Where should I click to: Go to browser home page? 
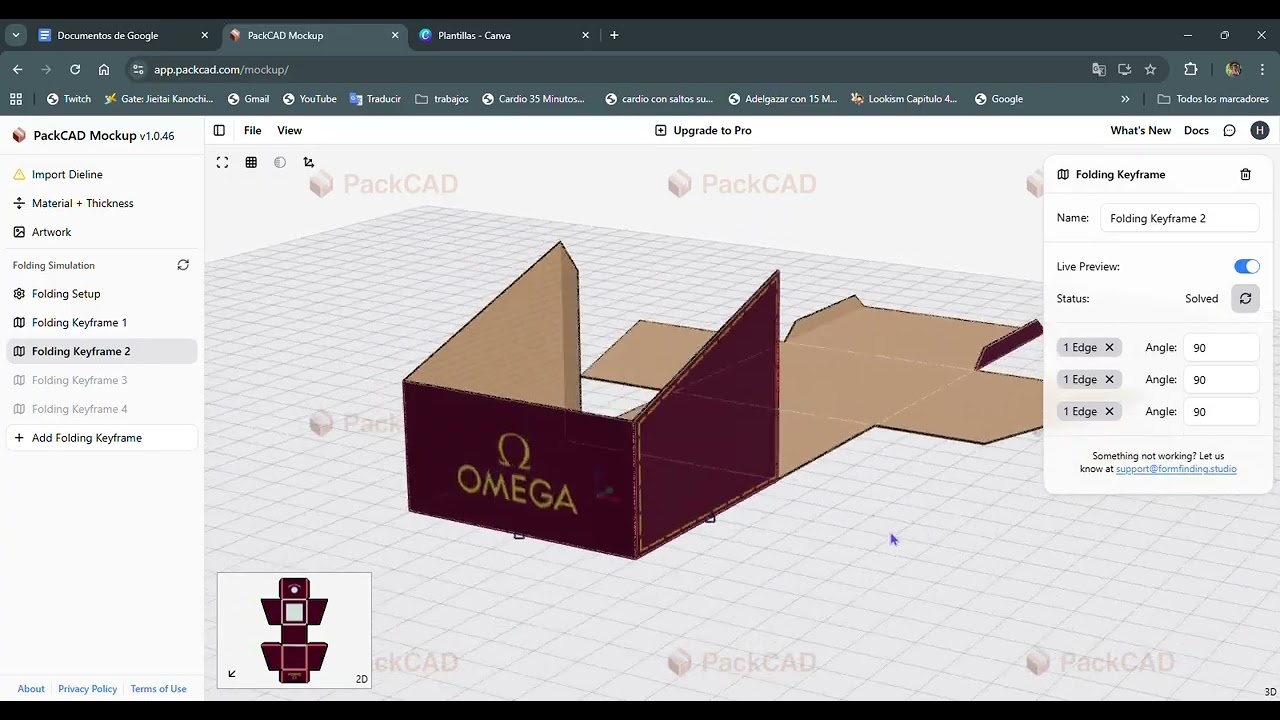click(104, 69)
